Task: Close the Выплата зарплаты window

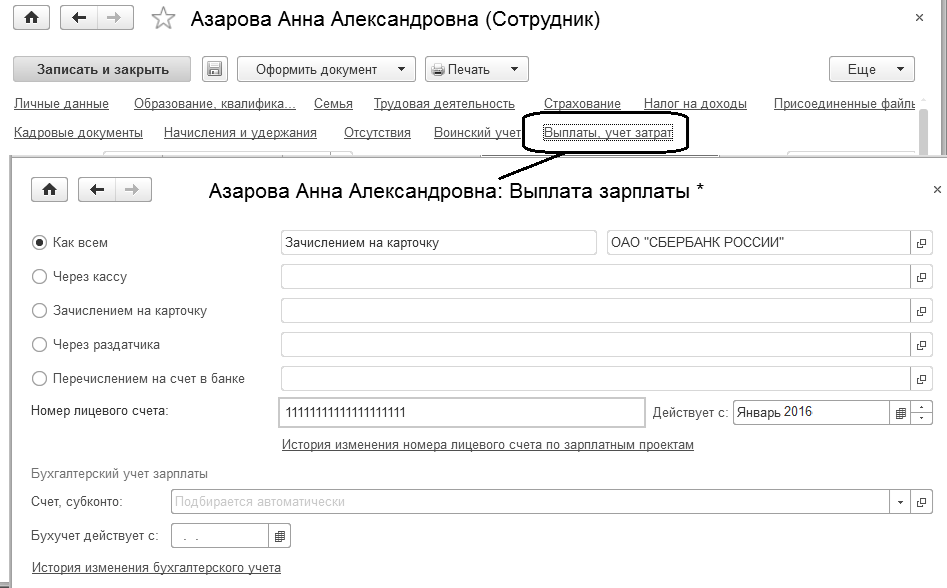Action: click(x=937, y=190)
